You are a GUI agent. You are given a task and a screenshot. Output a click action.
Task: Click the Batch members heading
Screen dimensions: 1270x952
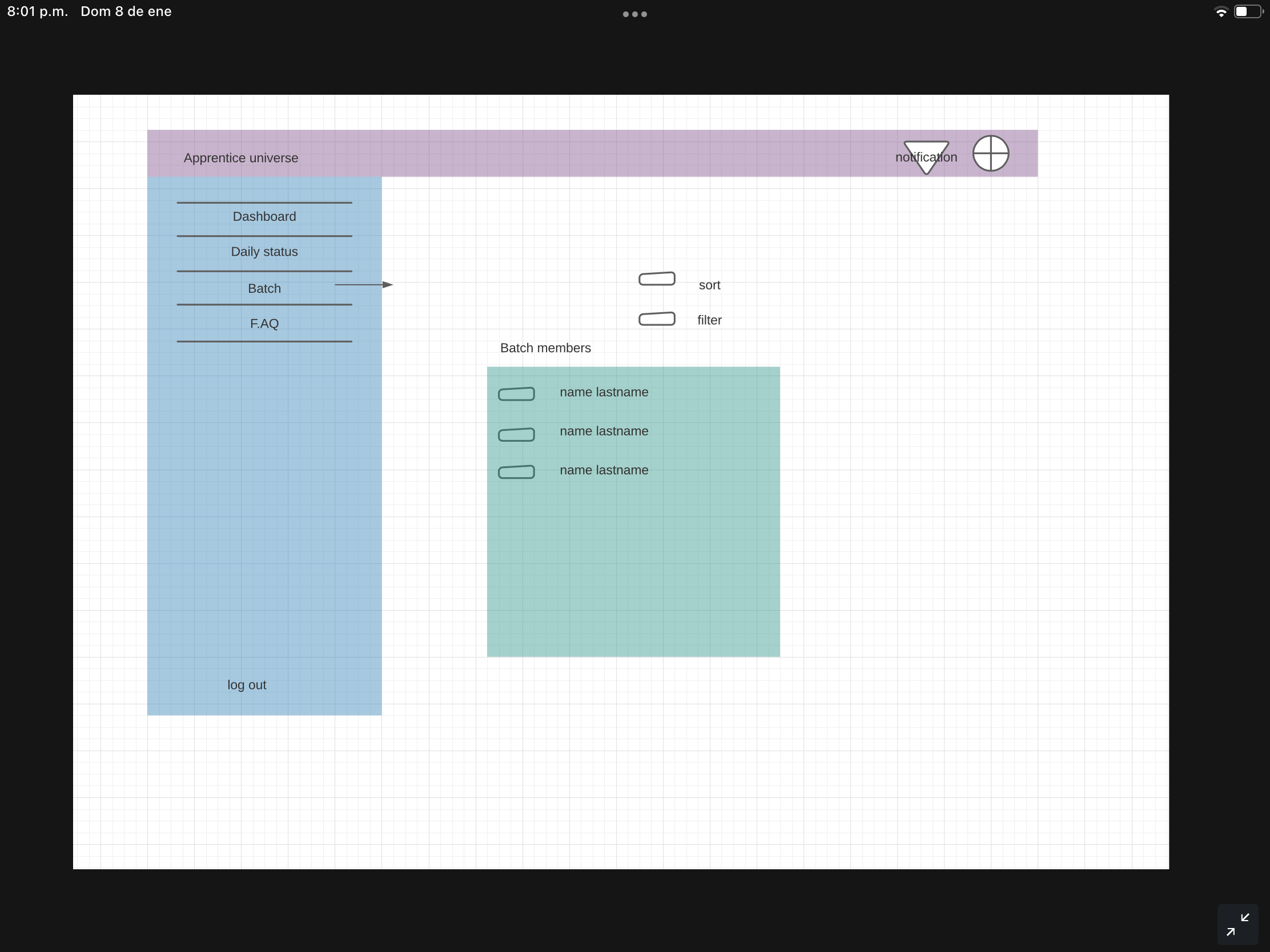[545, 348]
